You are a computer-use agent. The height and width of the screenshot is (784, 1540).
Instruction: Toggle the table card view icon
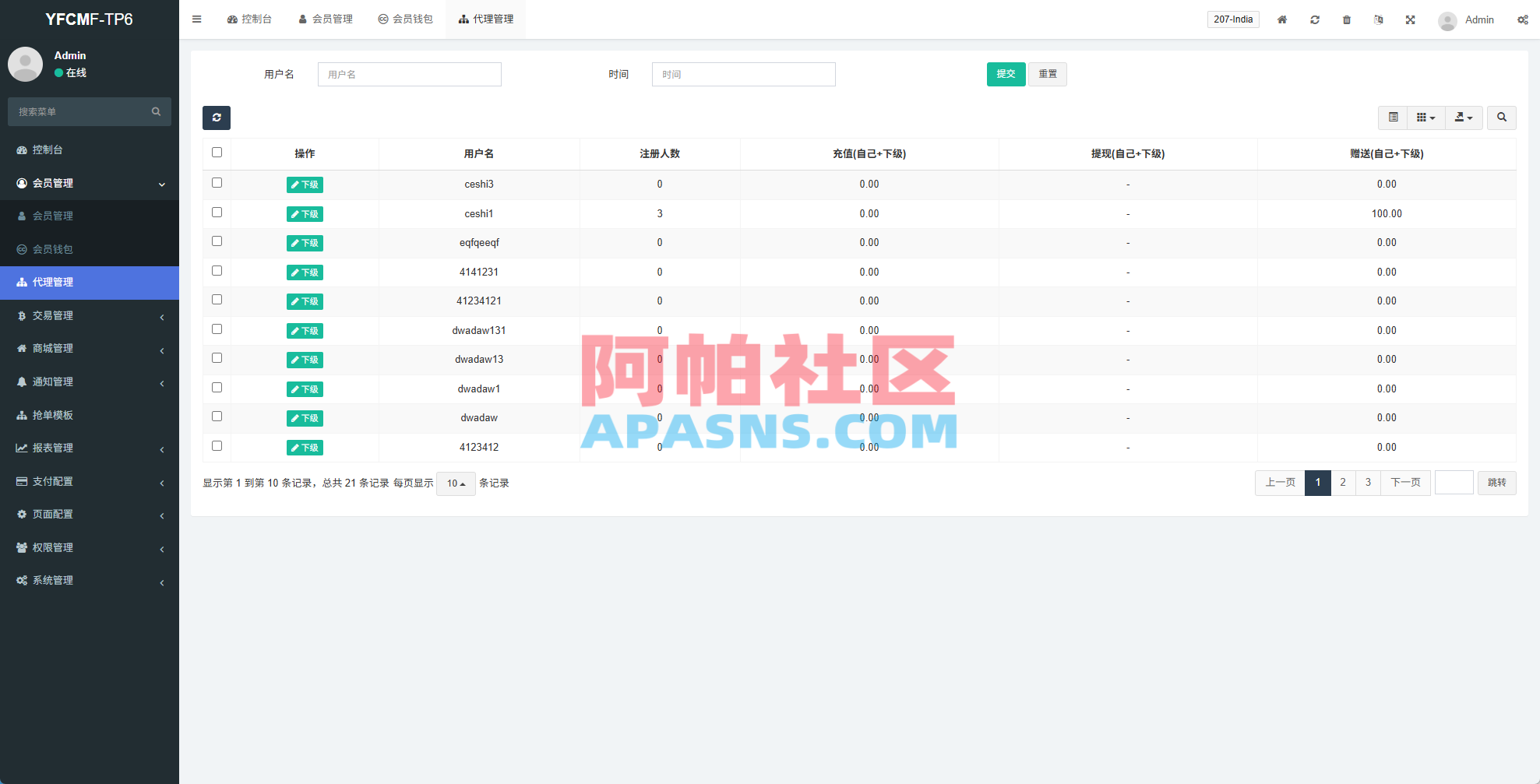[x=1394, y=118]
